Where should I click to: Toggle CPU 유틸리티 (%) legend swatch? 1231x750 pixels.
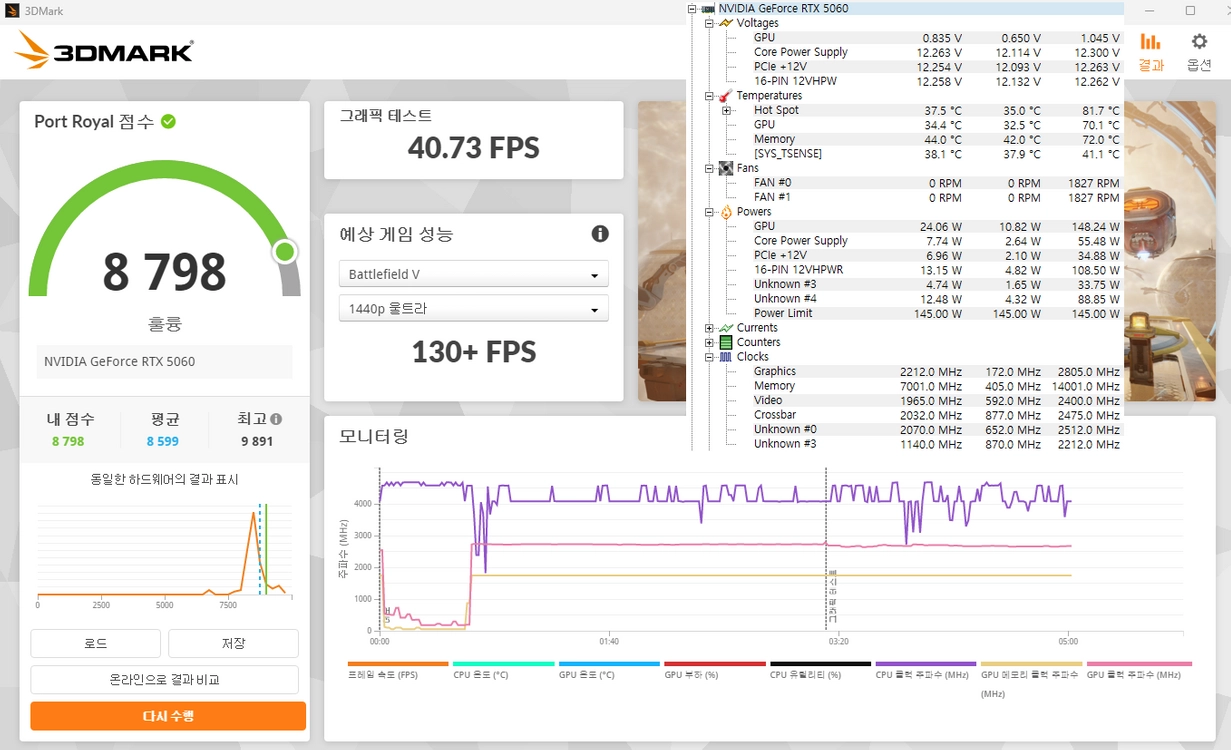820,664
